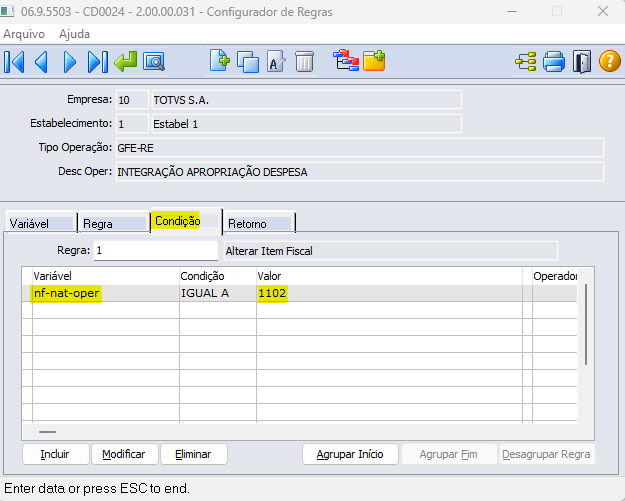
Task: Click the Agrupar Início button
Action: (350, 454)
